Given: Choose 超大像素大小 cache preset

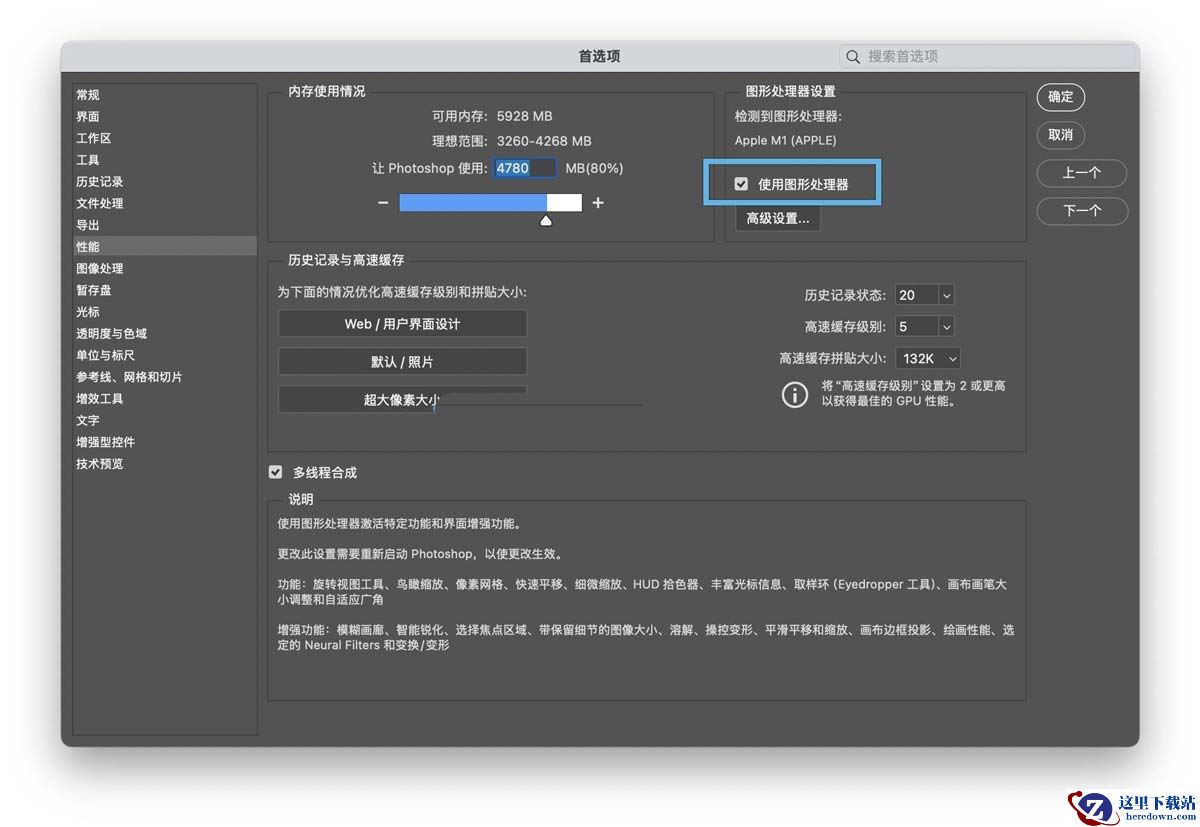Looking at the screenshot, I should (402, 400).
